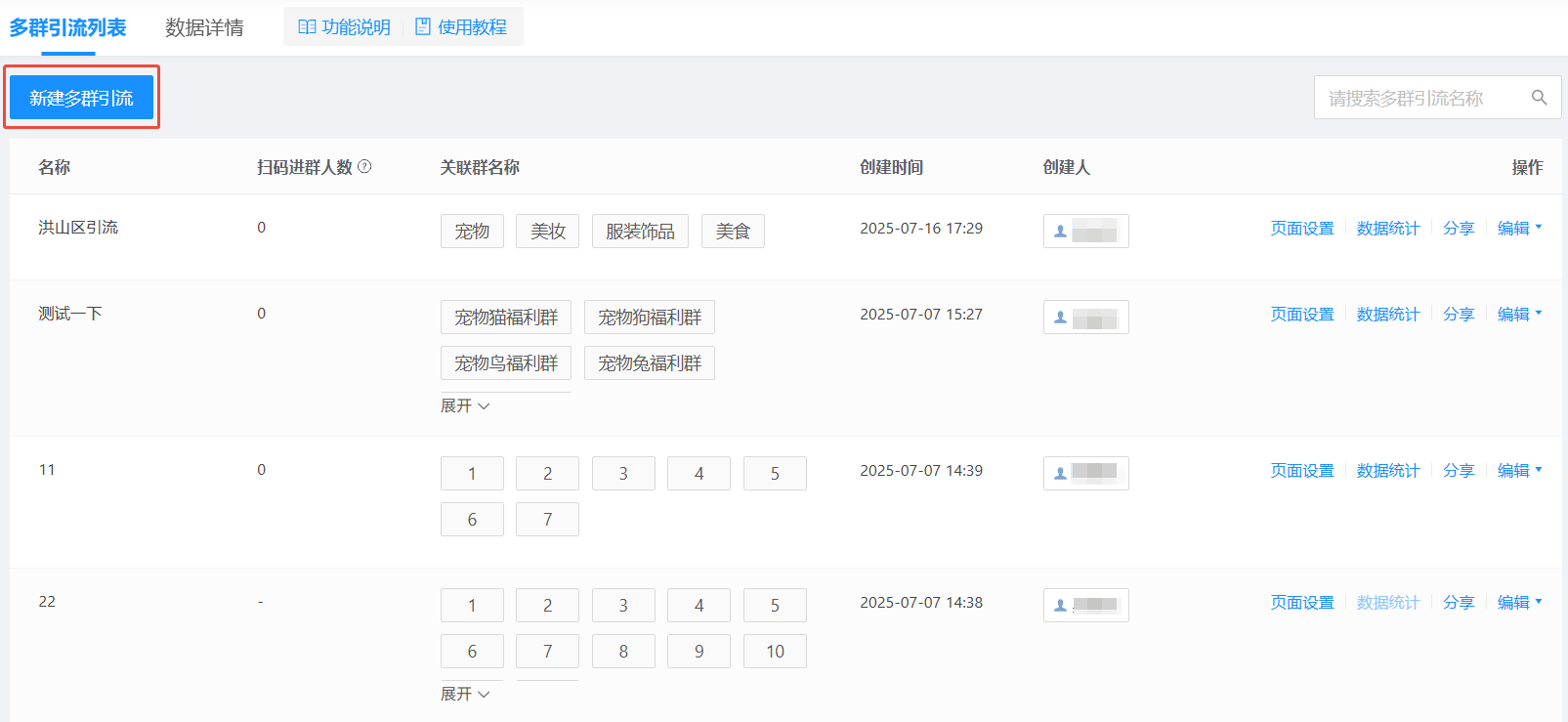Viewport: 1568px width, 722px height.
Task: Click 分享 for row 11
Action: 1459,470
